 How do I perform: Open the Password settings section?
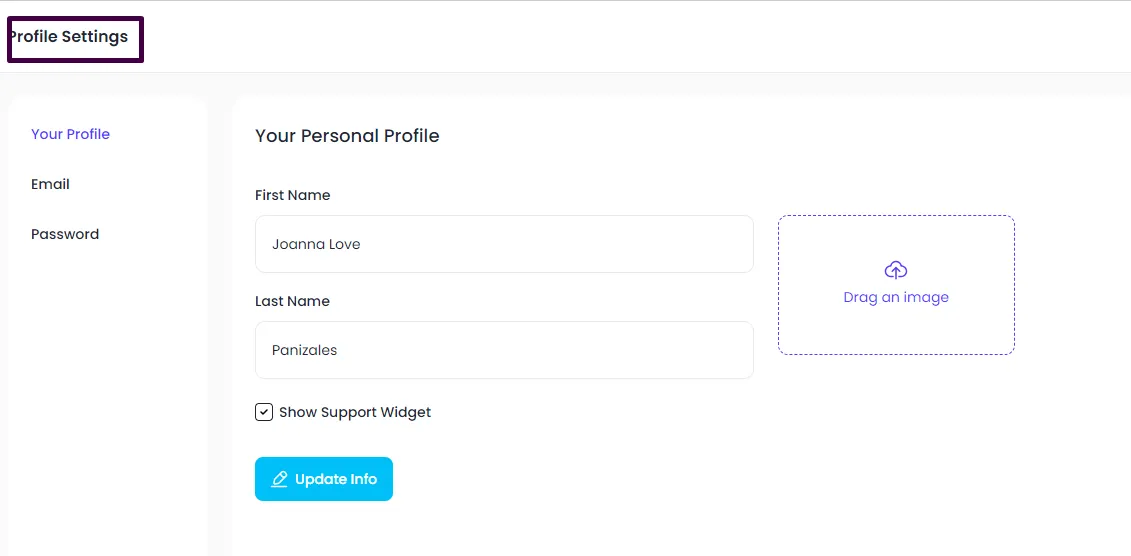tap(65, 234)
